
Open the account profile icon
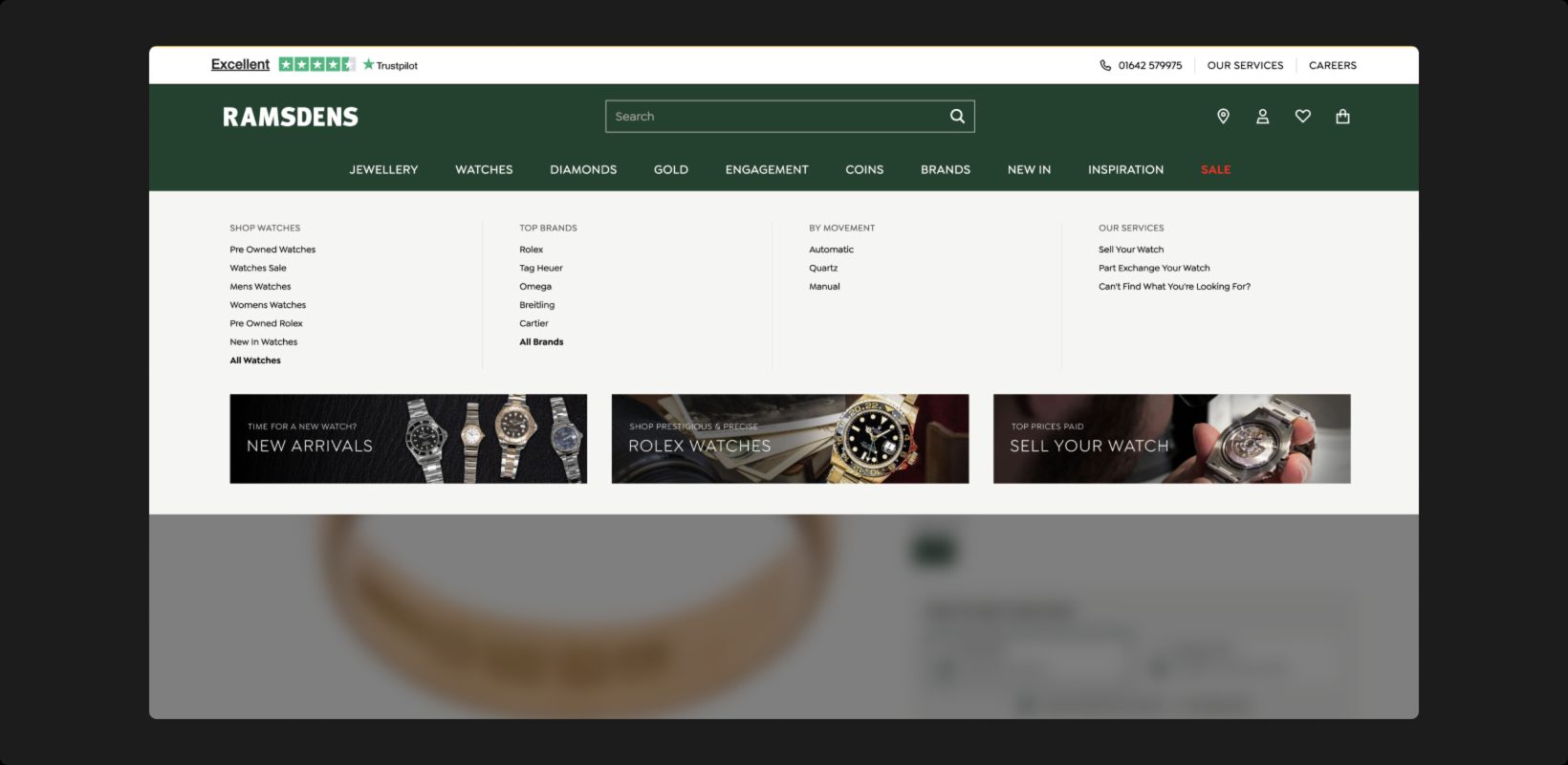pos(1263,117)
